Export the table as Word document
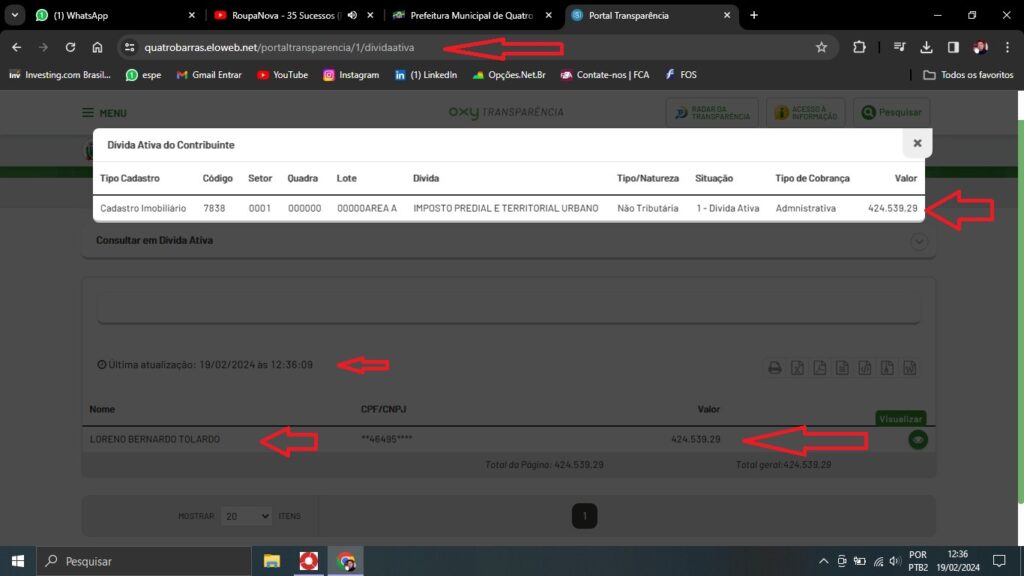The image size is (1024, 576). [x=910, y=368]
